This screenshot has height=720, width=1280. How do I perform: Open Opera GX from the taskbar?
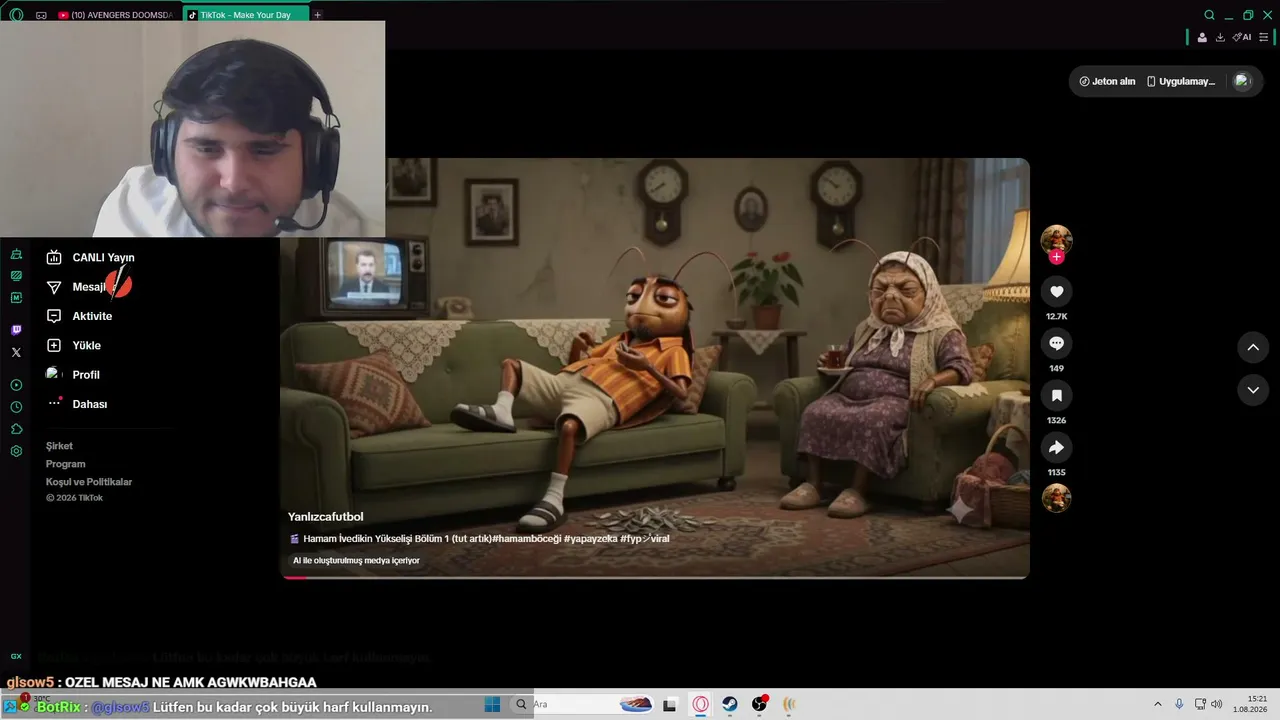[700, 704]
